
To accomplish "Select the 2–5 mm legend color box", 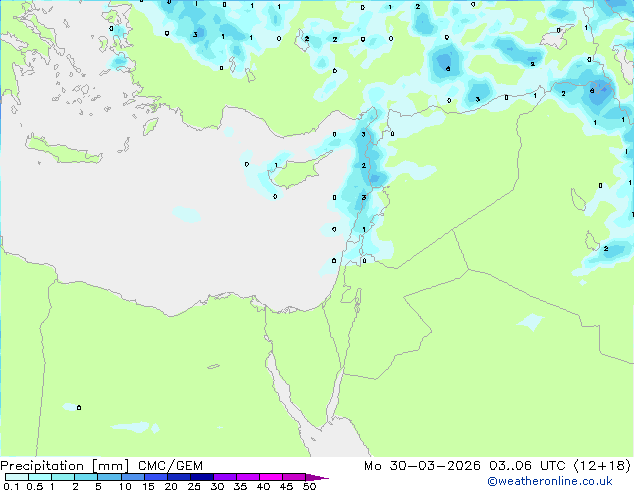I will 86,477.
